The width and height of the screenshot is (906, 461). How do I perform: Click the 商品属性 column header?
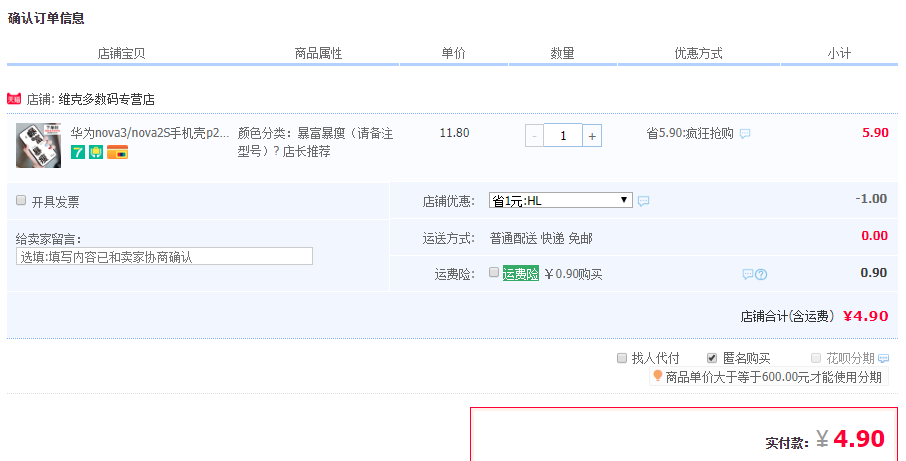318,54
